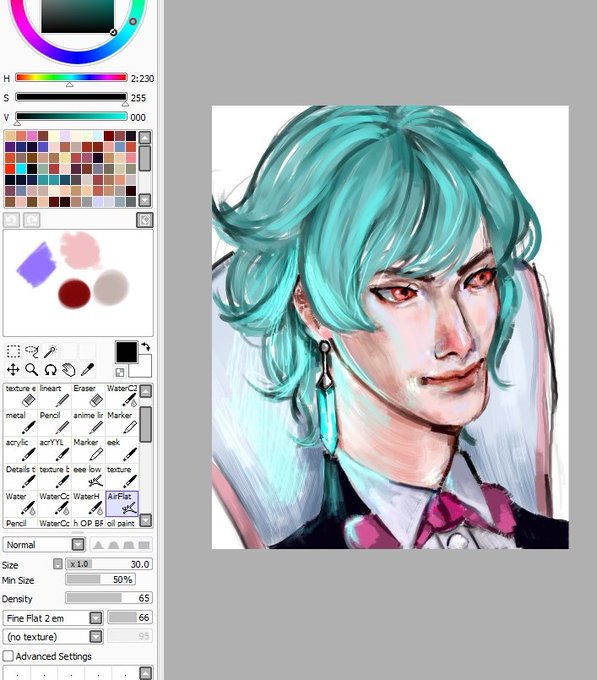Adjust the Value slider bar

pyautogui.click(x=71, y=116)
